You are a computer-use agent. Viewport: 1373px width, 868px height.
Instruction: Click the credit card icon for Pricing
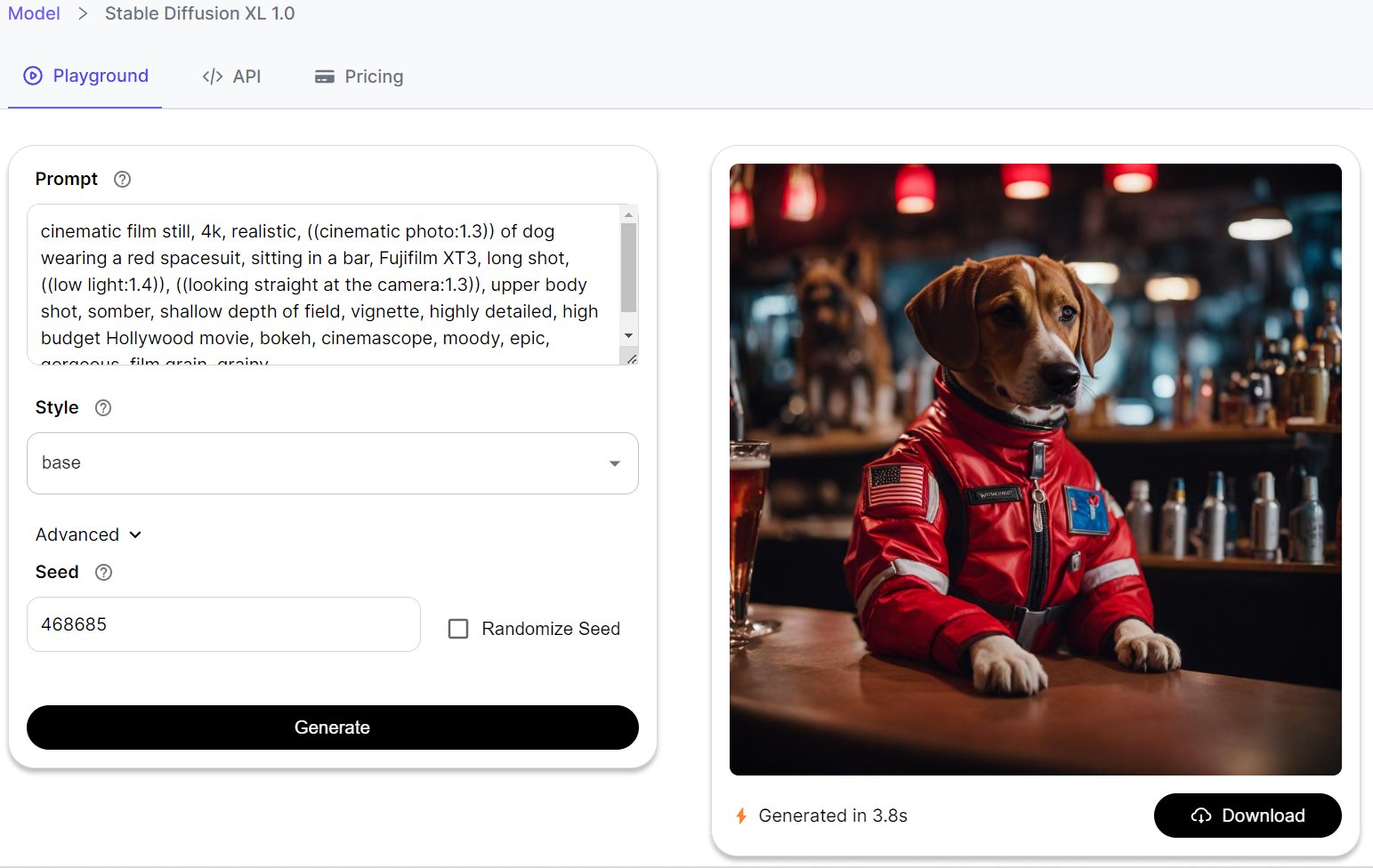point(325,77)
